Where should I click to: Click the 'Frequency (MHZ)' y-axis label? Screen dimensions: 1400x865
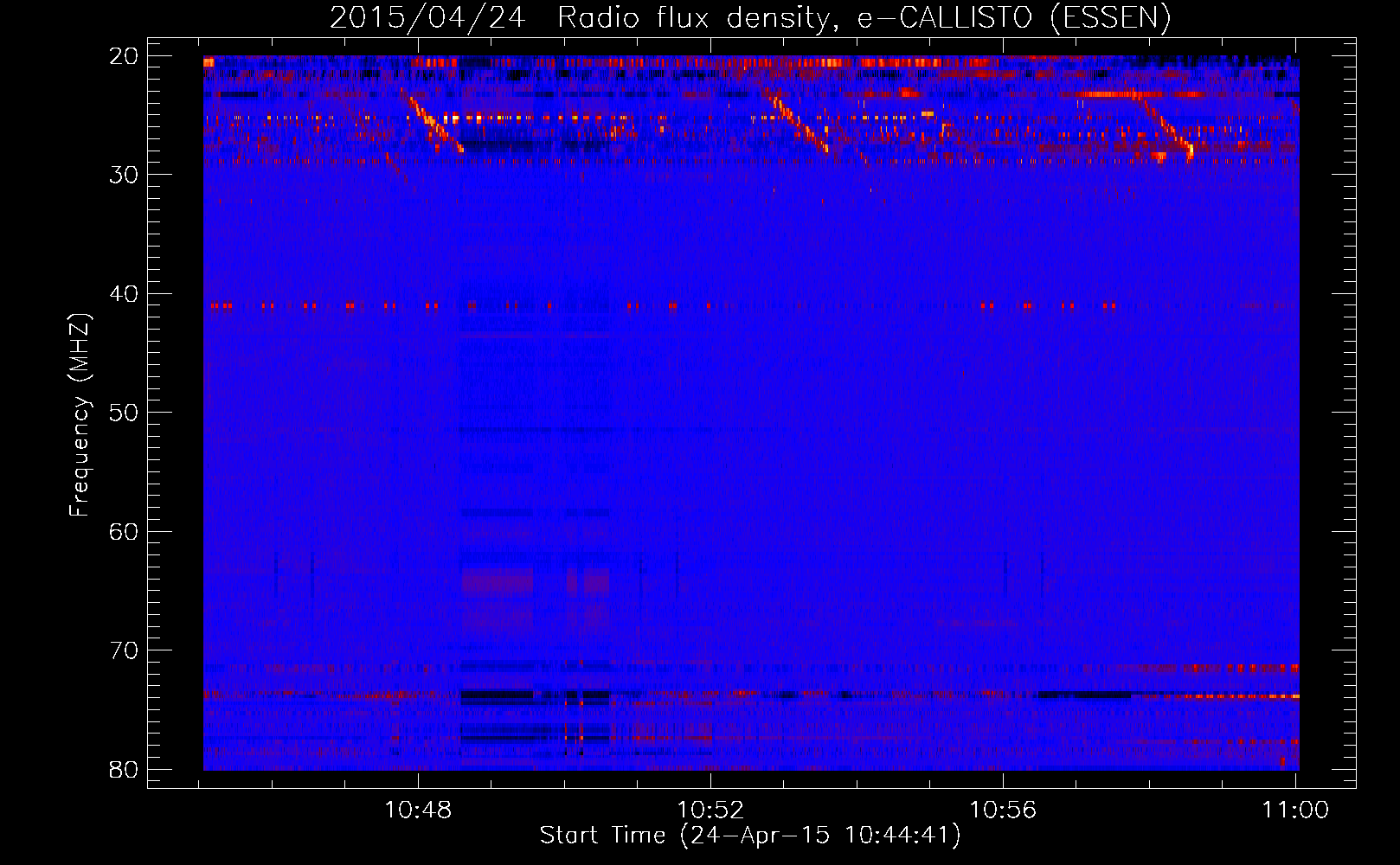[80, 415]
